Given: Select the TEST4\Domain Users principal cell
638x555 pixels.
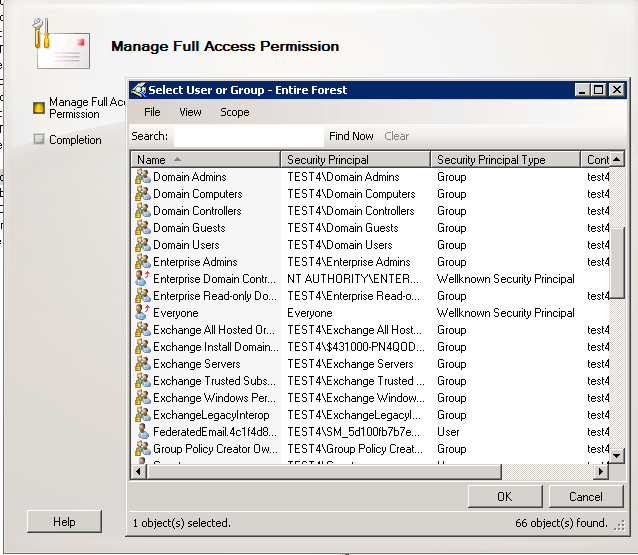Looking at the screenshot, I should point(340,245).
